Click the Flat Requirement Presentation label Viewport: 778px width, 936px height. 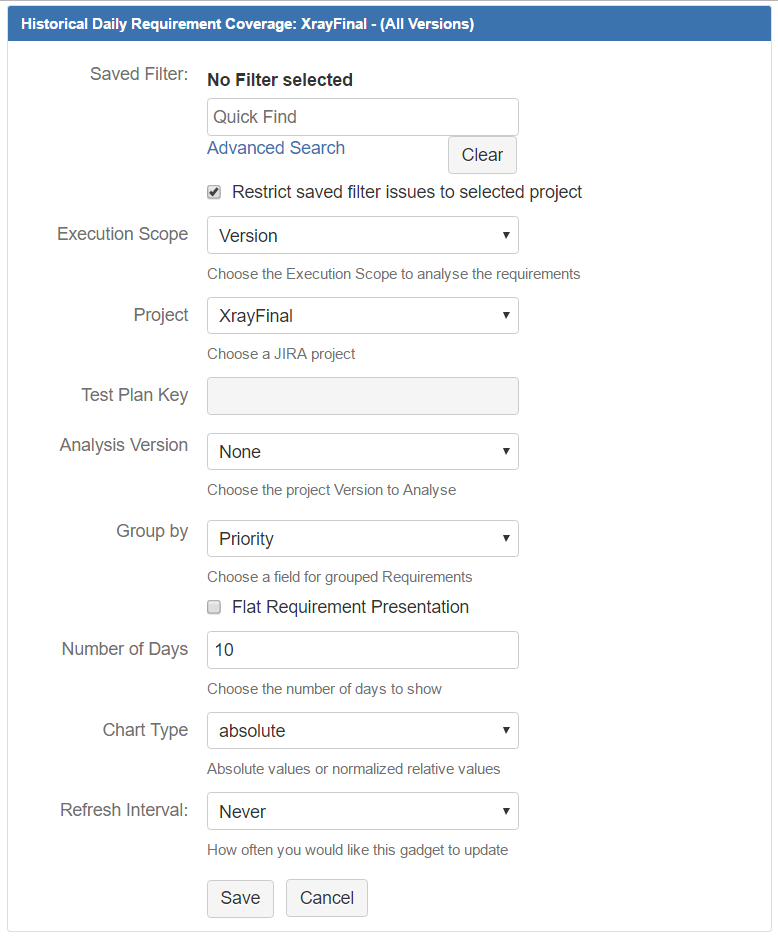(x=350, y=607)
